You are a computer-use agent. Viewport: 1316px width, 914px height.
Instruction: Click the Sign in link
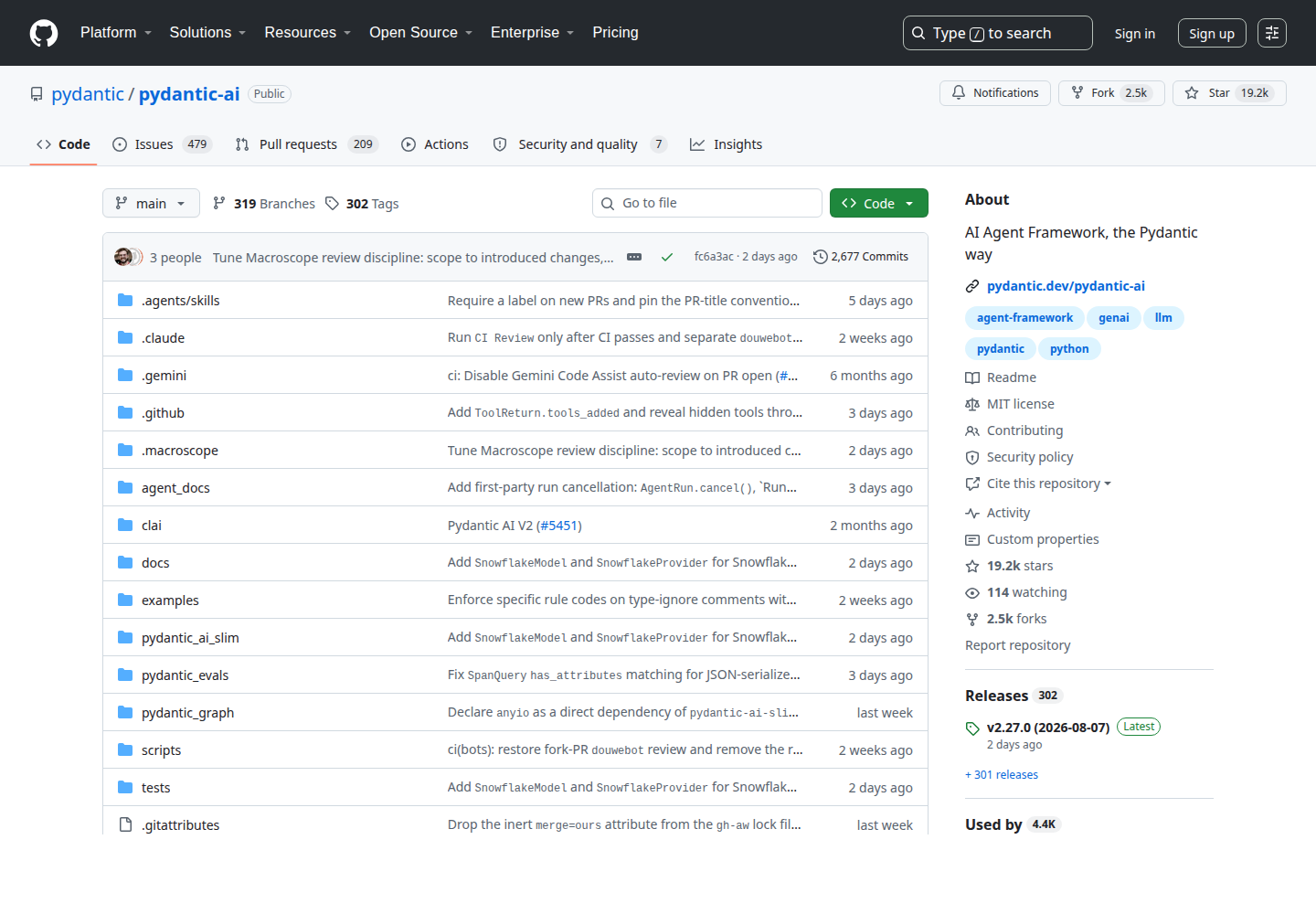(1135, 34)
